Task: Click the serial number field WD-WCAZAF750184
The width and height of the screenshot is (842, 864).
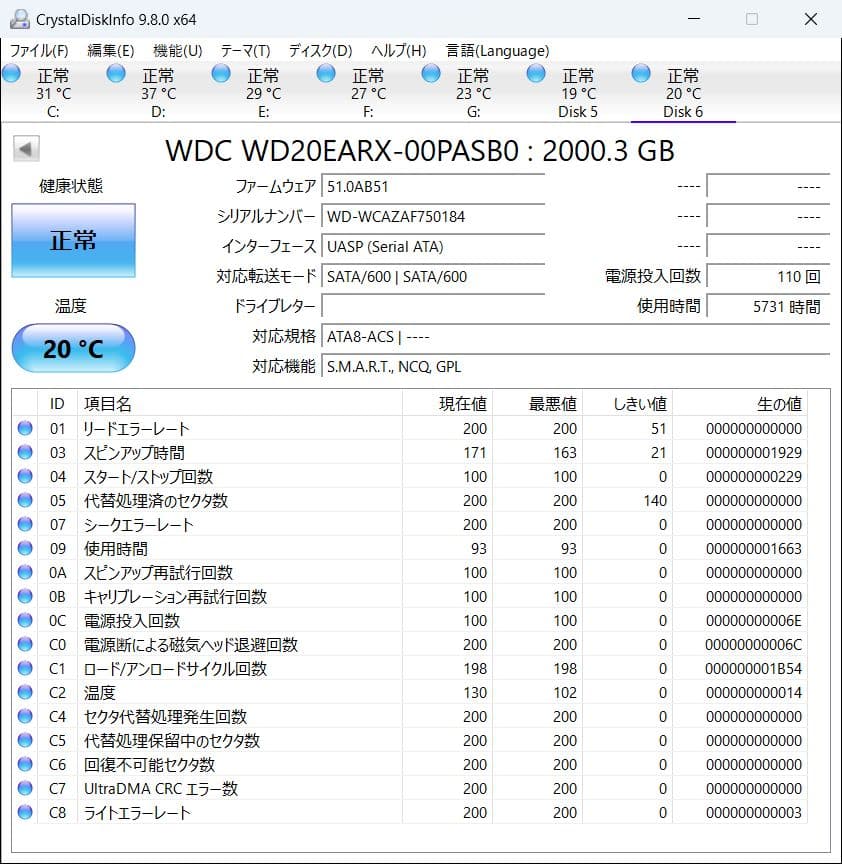Action: click(433, 217)
